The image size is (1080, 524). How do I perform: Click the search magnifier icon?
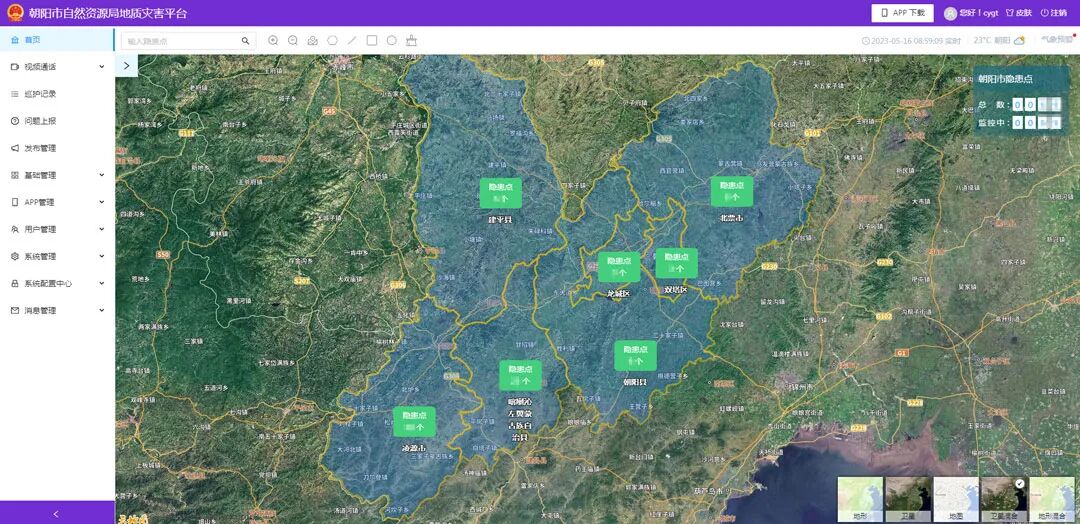click(x=245, y=41)
